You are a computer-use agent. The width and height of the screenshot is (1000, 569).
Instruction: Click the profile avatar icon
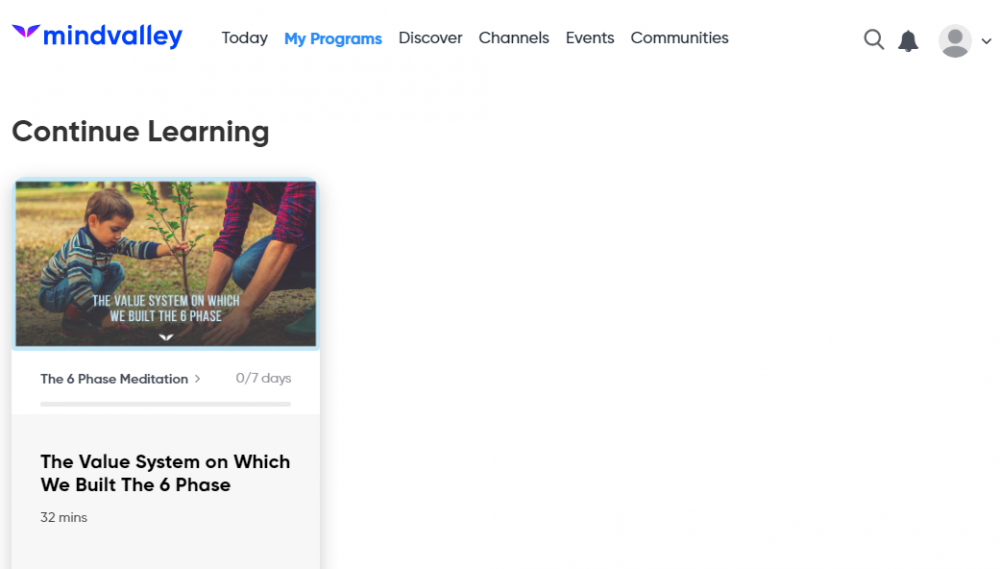coord(955,41)
